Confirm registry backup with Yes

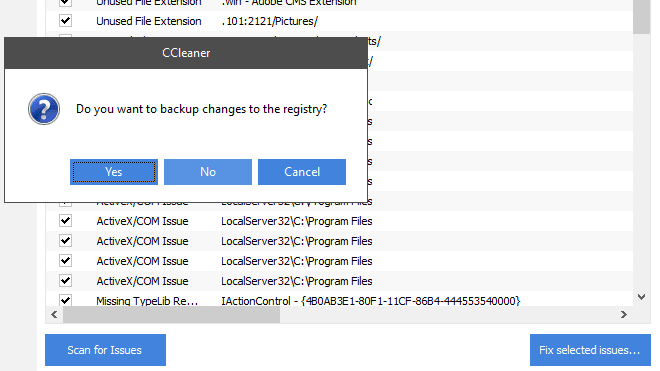[x=114, y=172]
